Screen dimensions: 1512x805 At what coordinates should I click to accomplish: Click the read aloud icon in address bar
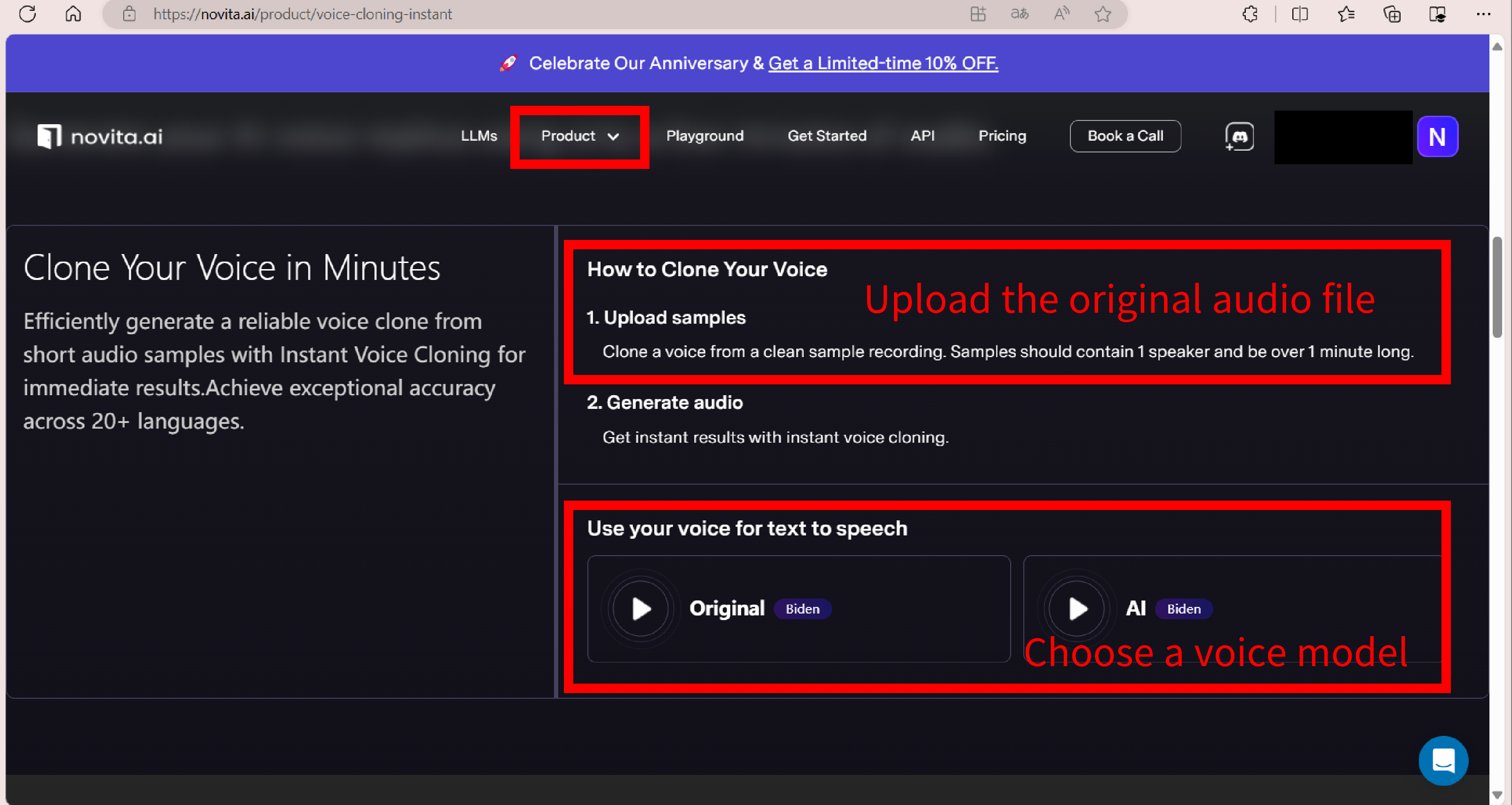1061,14
